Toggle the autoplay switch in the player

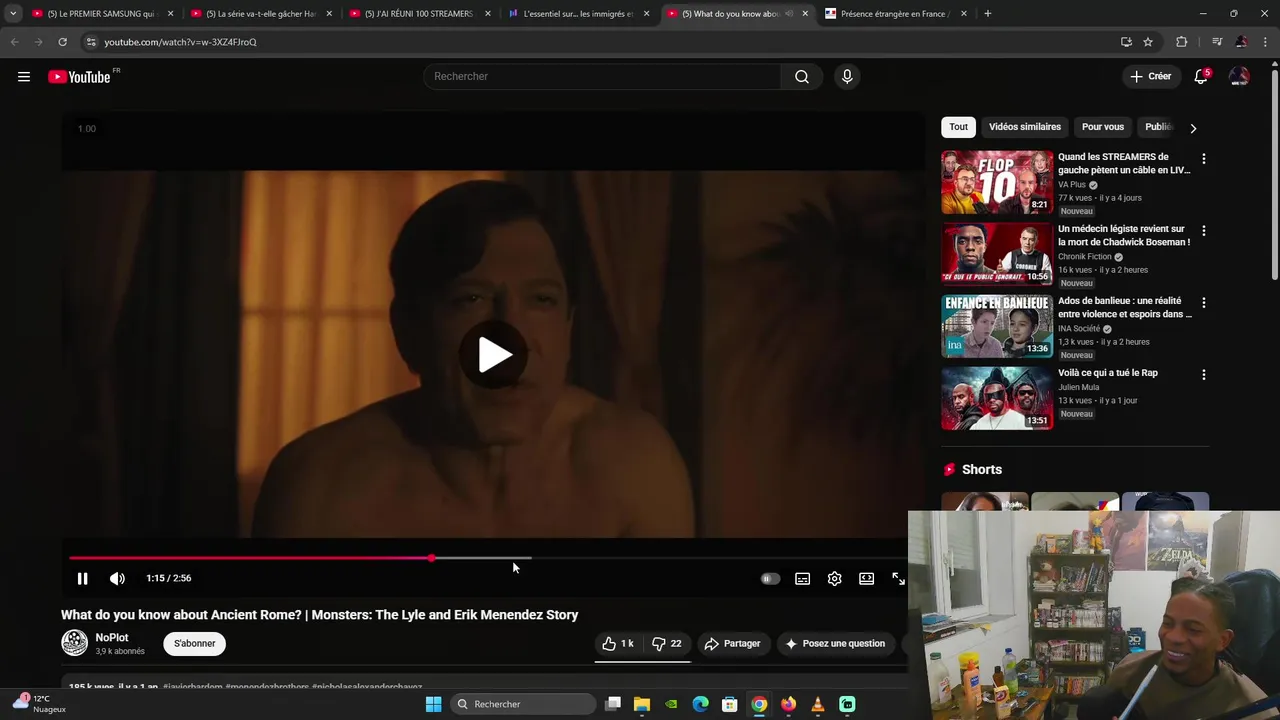770,579
